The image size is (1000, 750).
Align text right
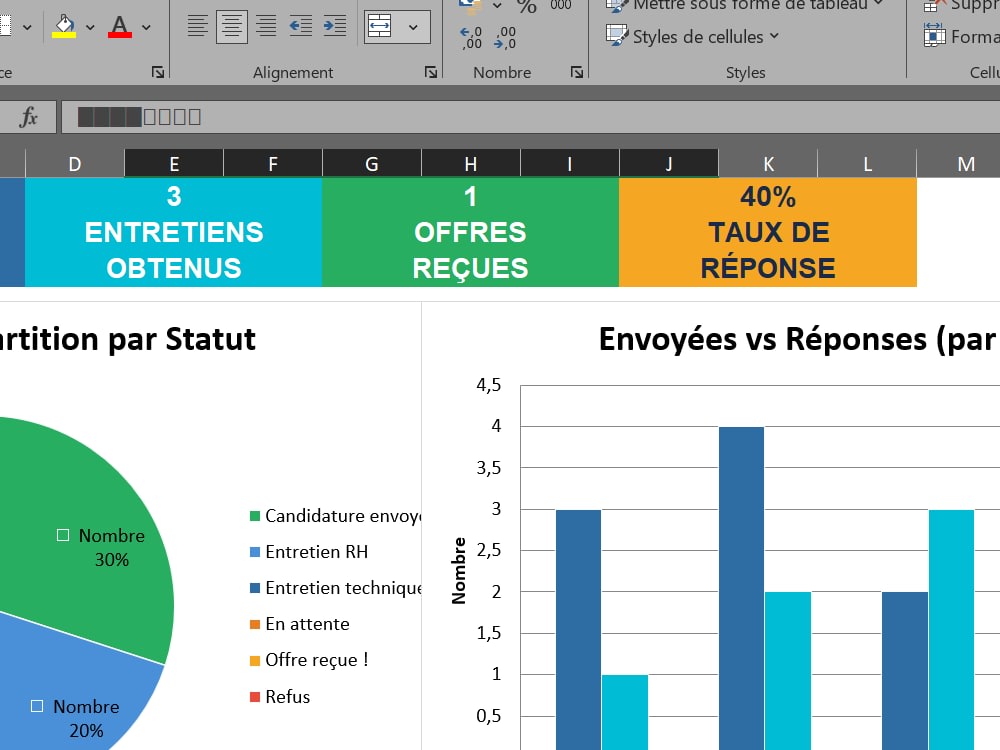(x=266, y=26)
